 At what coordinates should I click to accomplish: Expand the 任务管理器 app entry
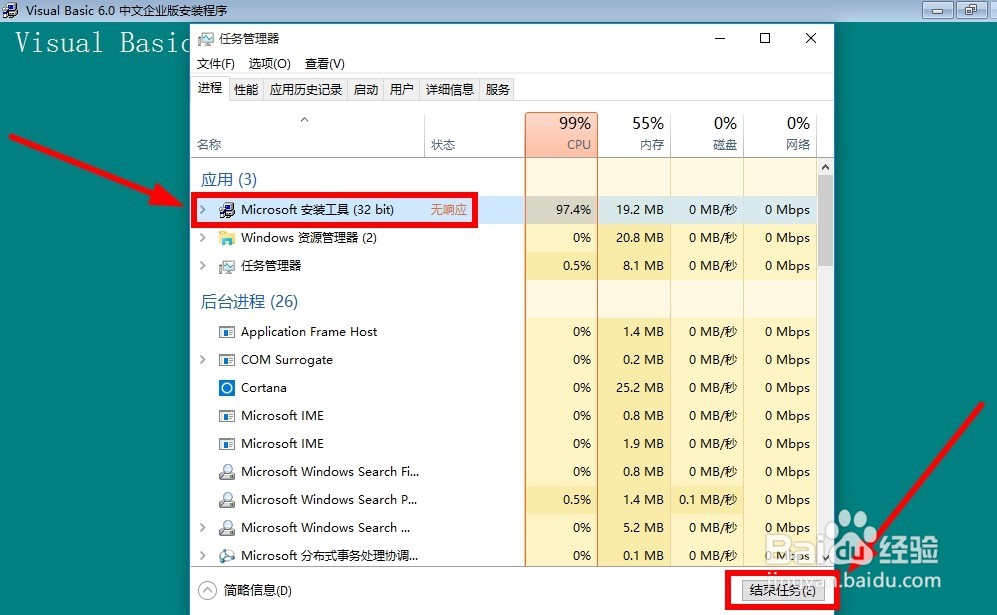(x=203, y=265)
